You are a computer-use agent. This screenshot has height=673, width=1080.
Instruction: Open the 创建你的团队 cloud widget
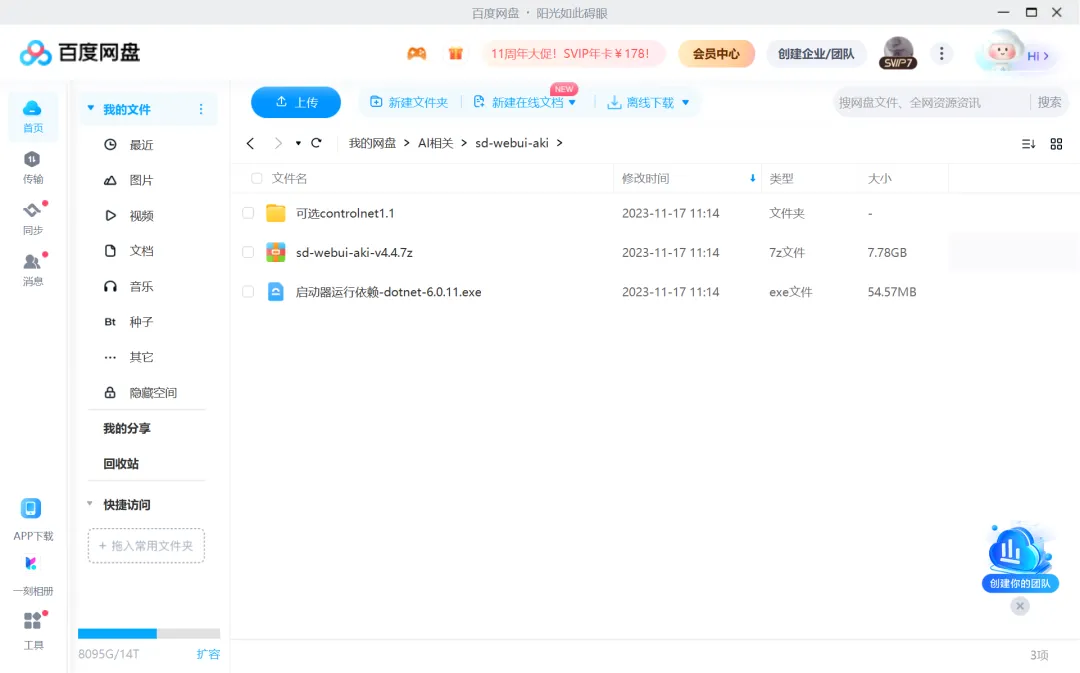[x=1020, y=557]
